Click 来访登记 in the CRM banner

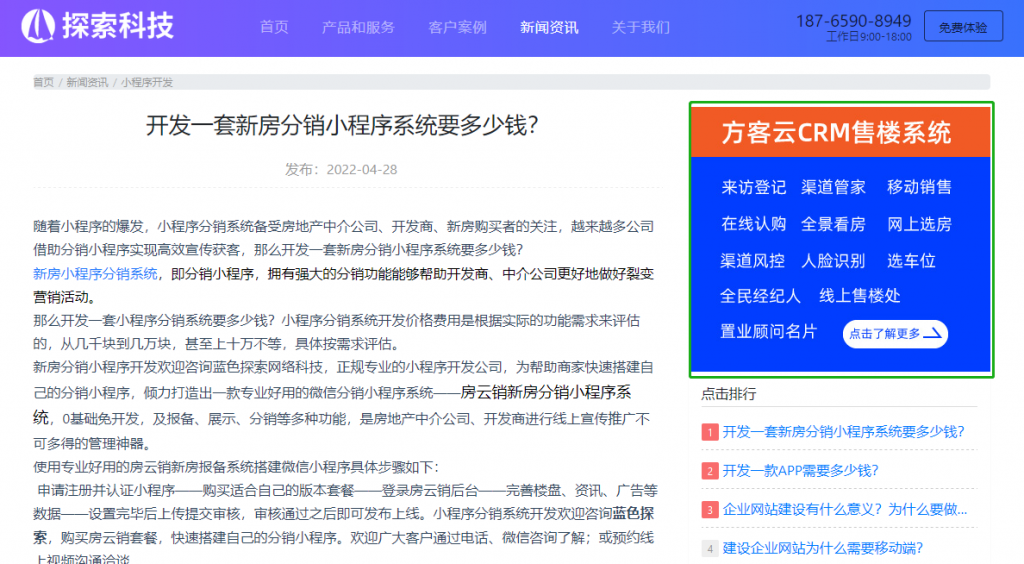click(754, 187)
